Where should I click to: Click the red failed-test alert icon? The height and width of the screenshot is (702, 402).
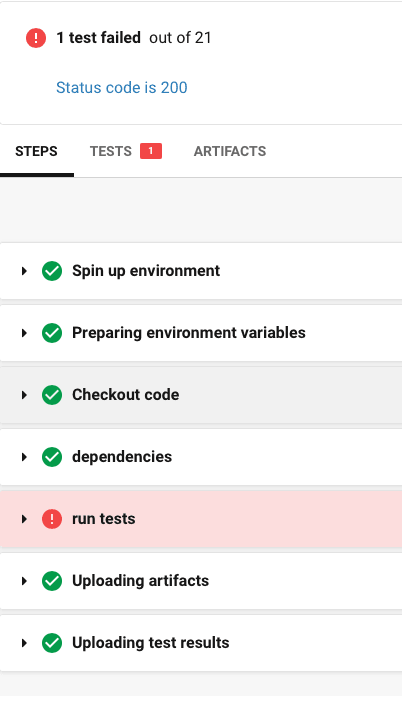[36, 38]
